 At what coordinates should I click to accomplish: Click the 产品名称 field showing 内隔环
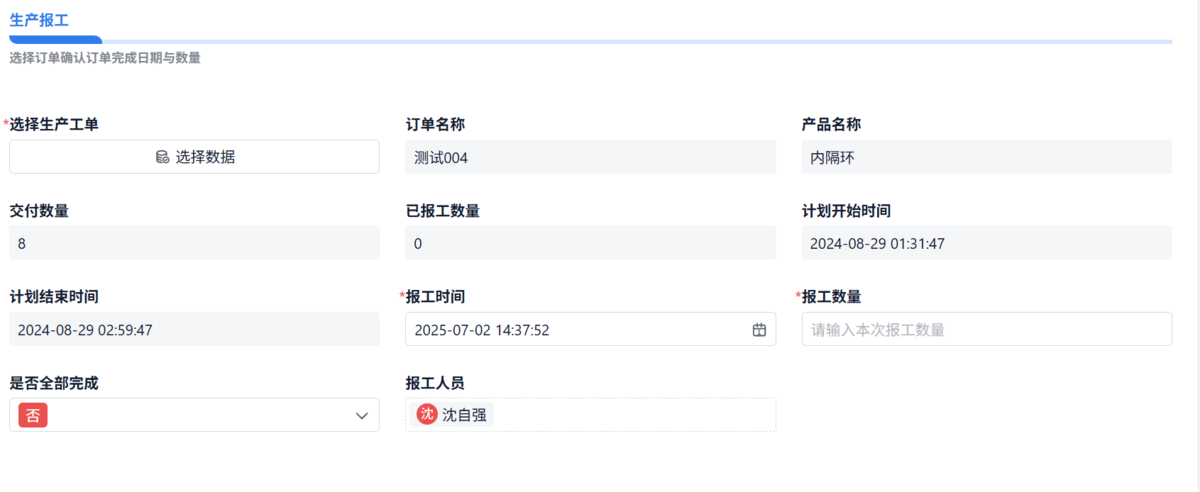tap(987, 157)
